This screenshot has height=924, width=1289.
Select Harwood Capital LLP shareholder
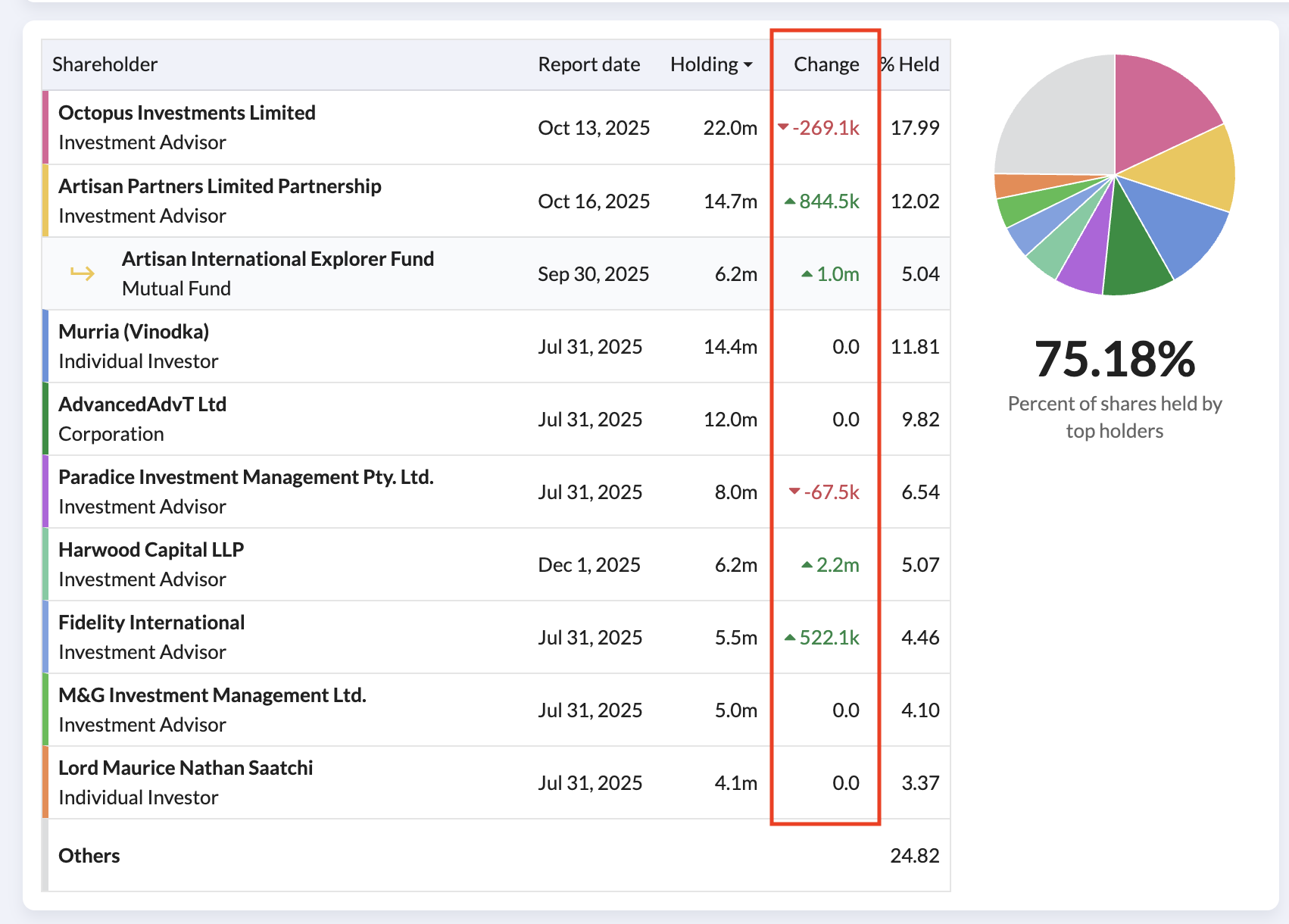tap(151, 550)
